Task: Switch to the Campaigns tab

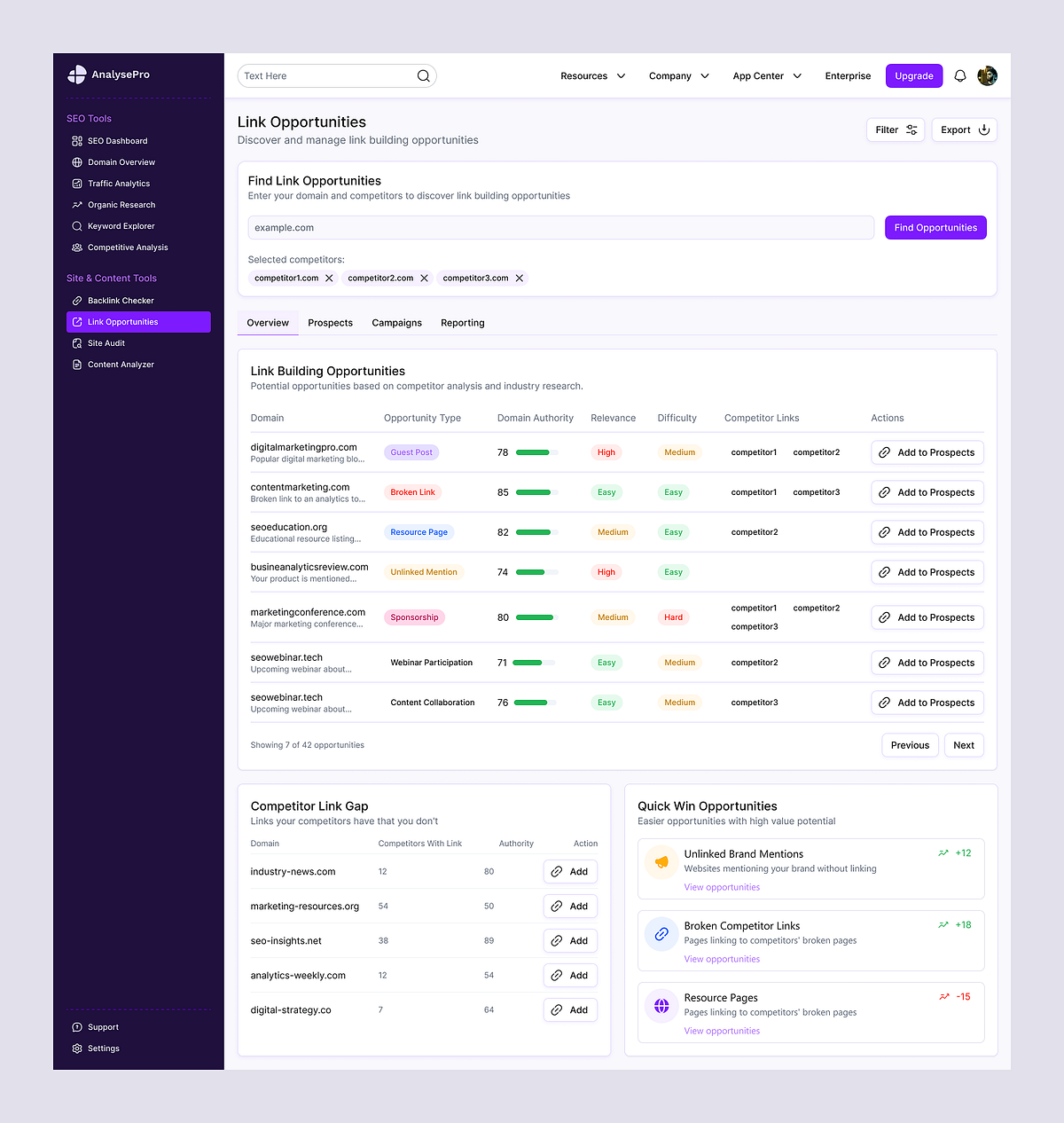Action: [x=396, y=323]
